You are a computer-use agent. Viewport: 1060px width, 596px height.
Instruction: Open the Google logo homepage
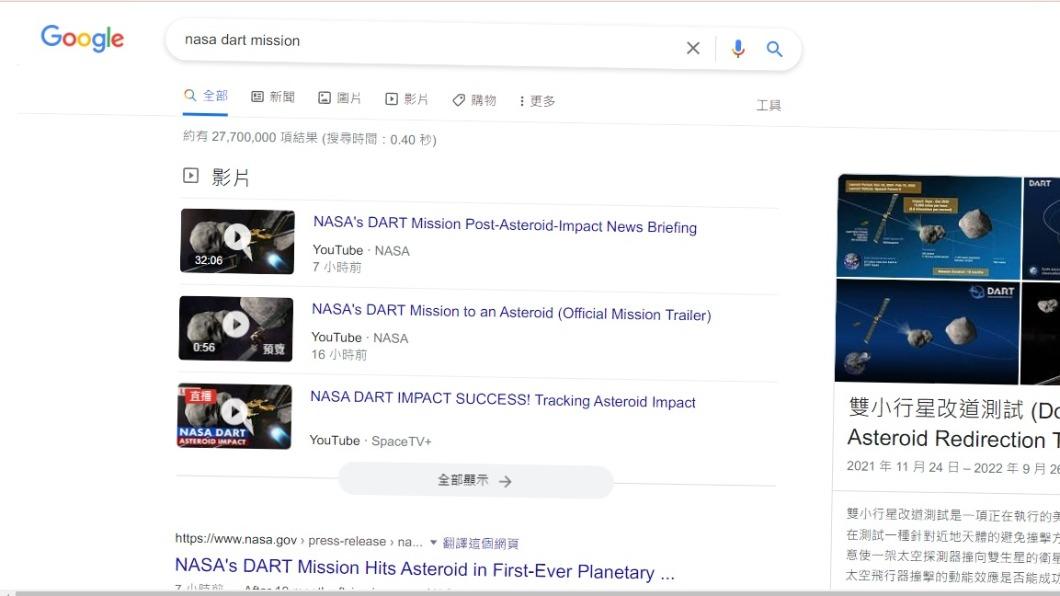(82, 39)
